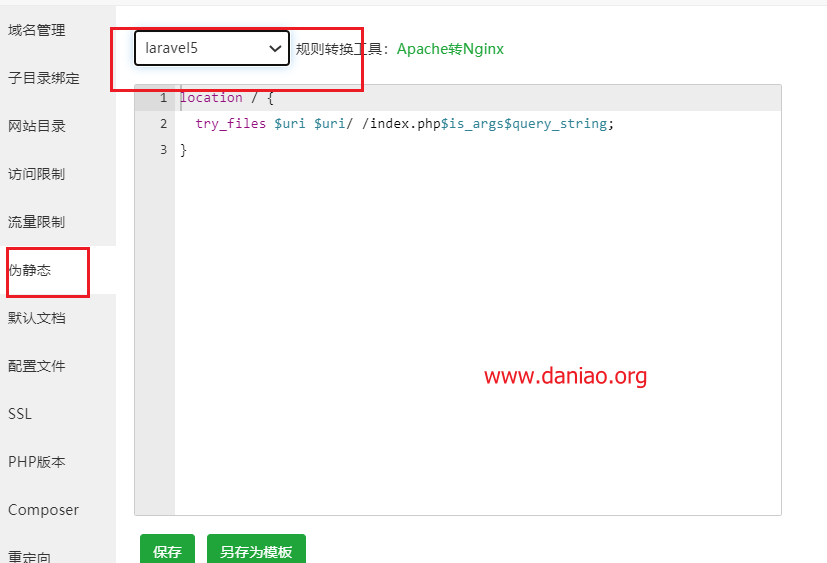
Task: Click the closing brace on line 3
Action: (183, 150)
